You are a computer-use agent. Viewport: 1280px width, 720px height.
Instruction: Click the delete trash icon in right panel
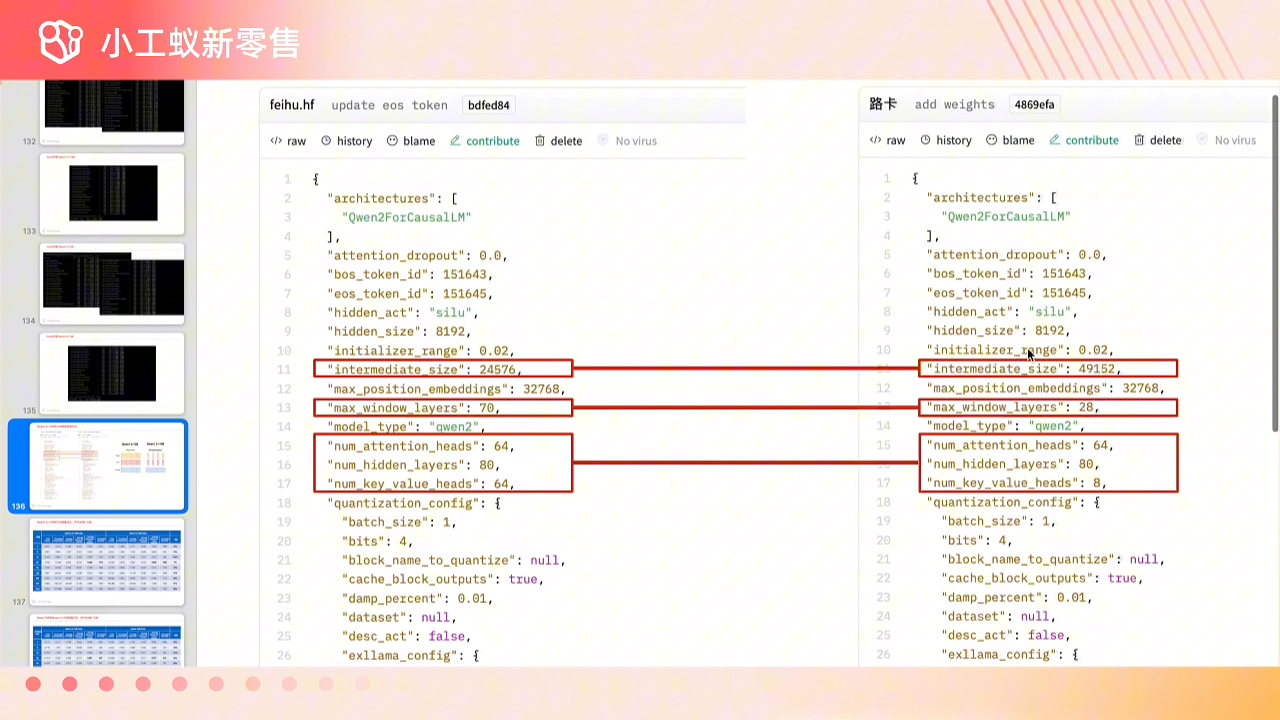(1140, 140)
